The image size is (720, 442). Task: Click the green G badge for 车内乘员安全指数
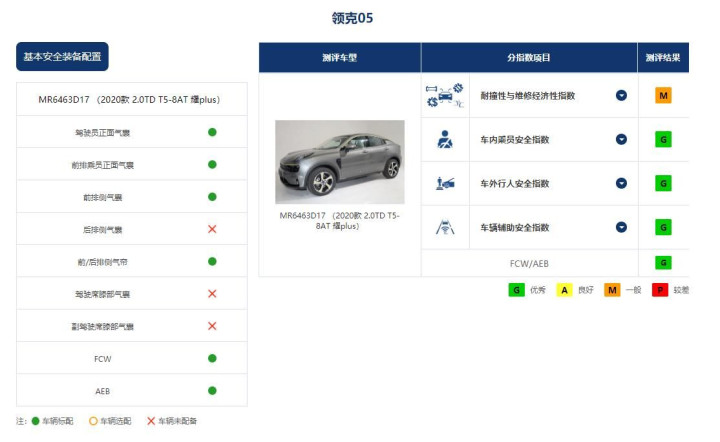(663, 140)
